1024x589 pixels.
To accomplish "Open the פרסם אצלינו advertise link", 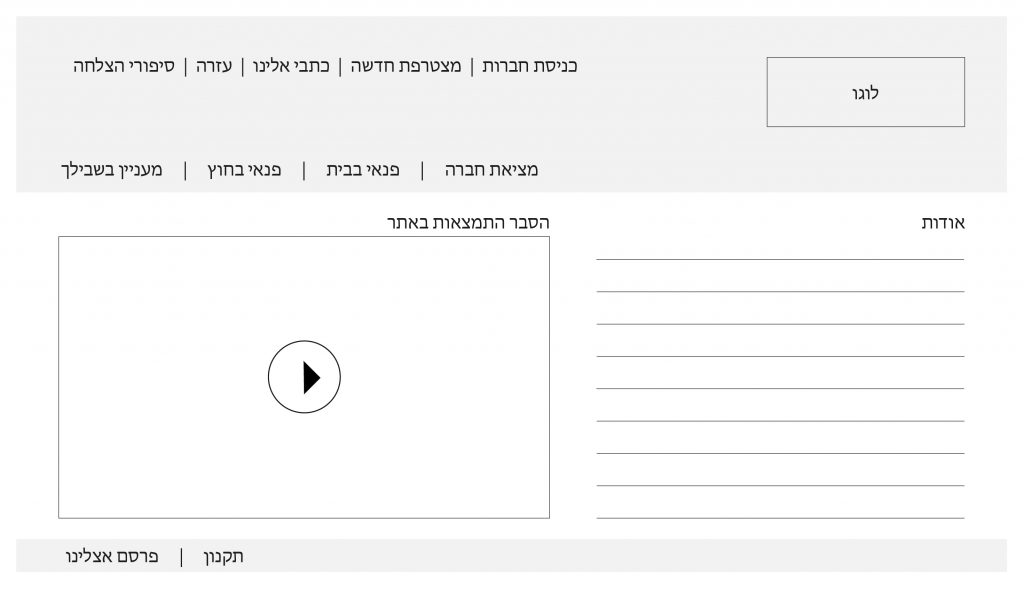I will [x=111, y=557].
